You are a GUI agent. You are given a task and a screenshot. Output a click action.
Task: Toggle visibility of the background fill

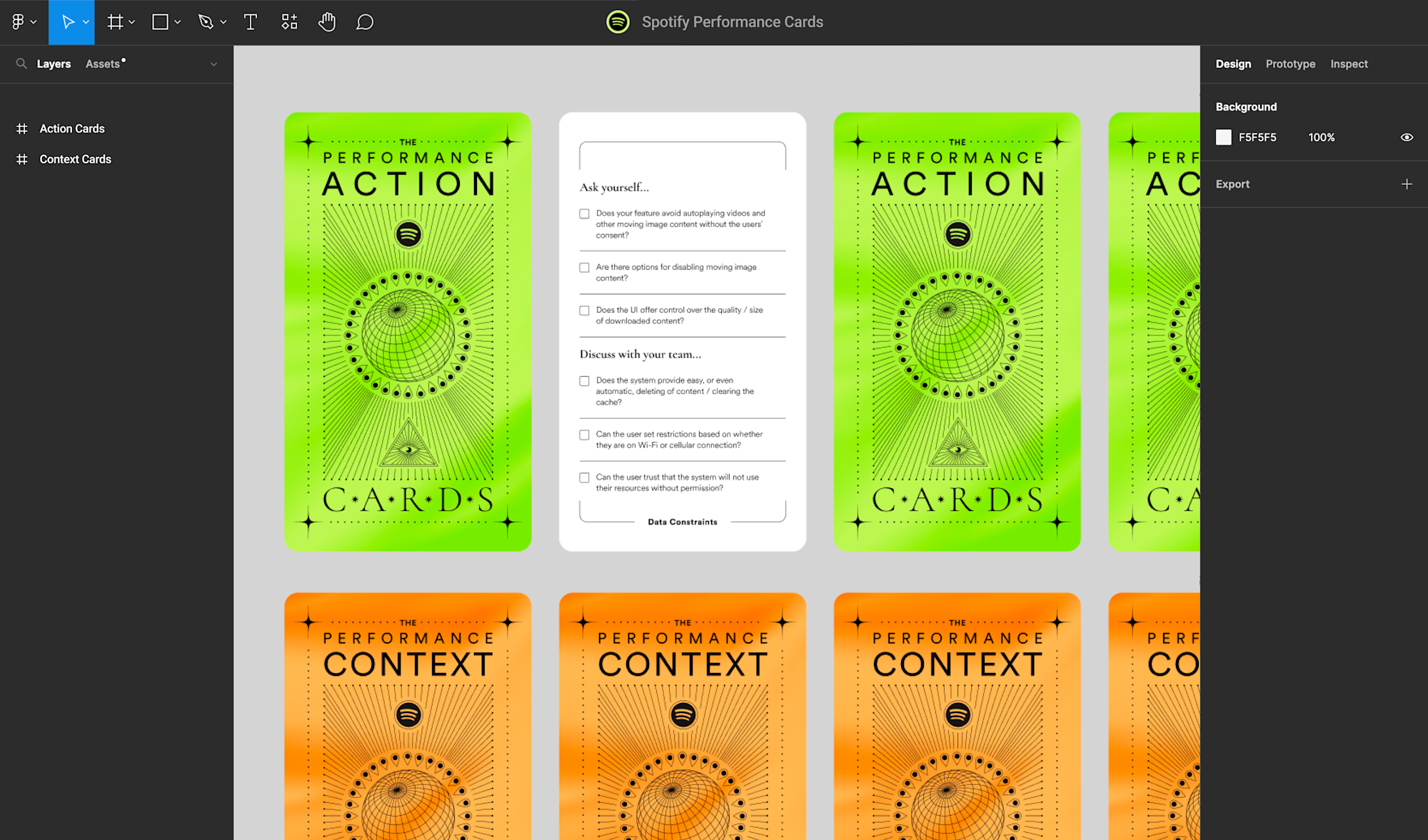1406,137
